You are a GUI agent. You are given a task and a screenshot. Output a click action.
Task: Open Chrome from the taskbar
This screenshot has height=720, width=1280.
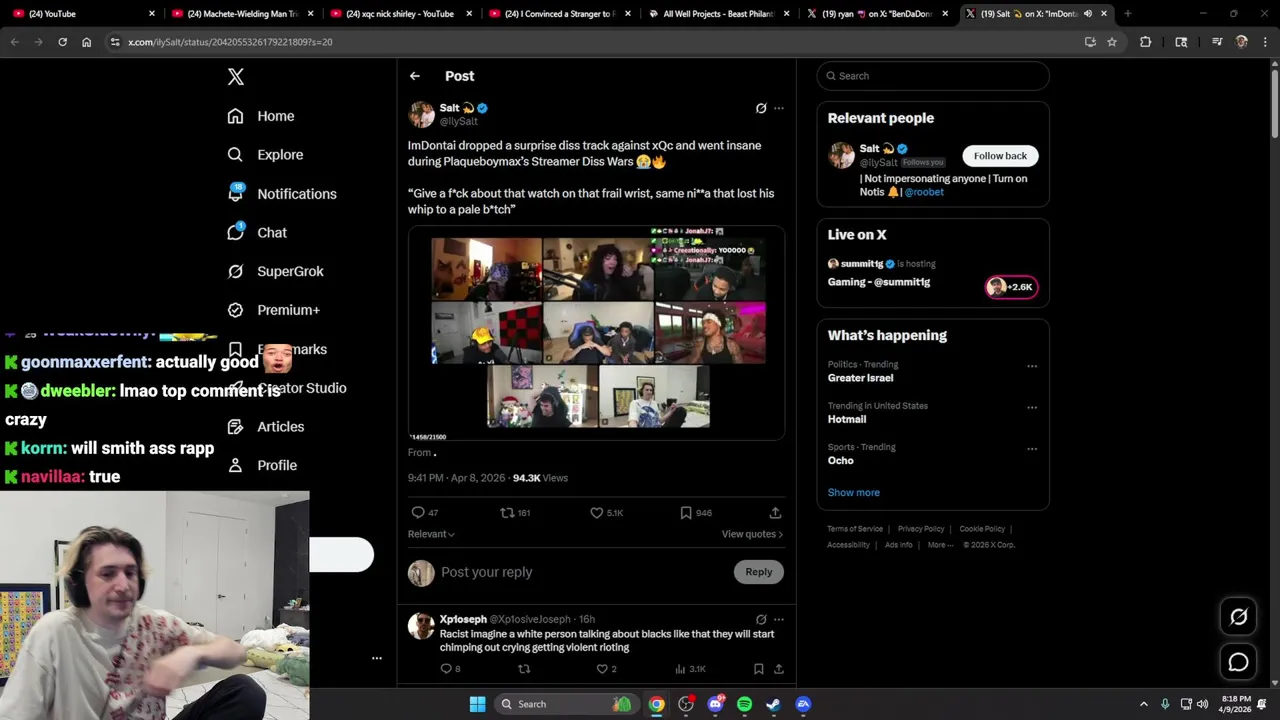point(656,704)
